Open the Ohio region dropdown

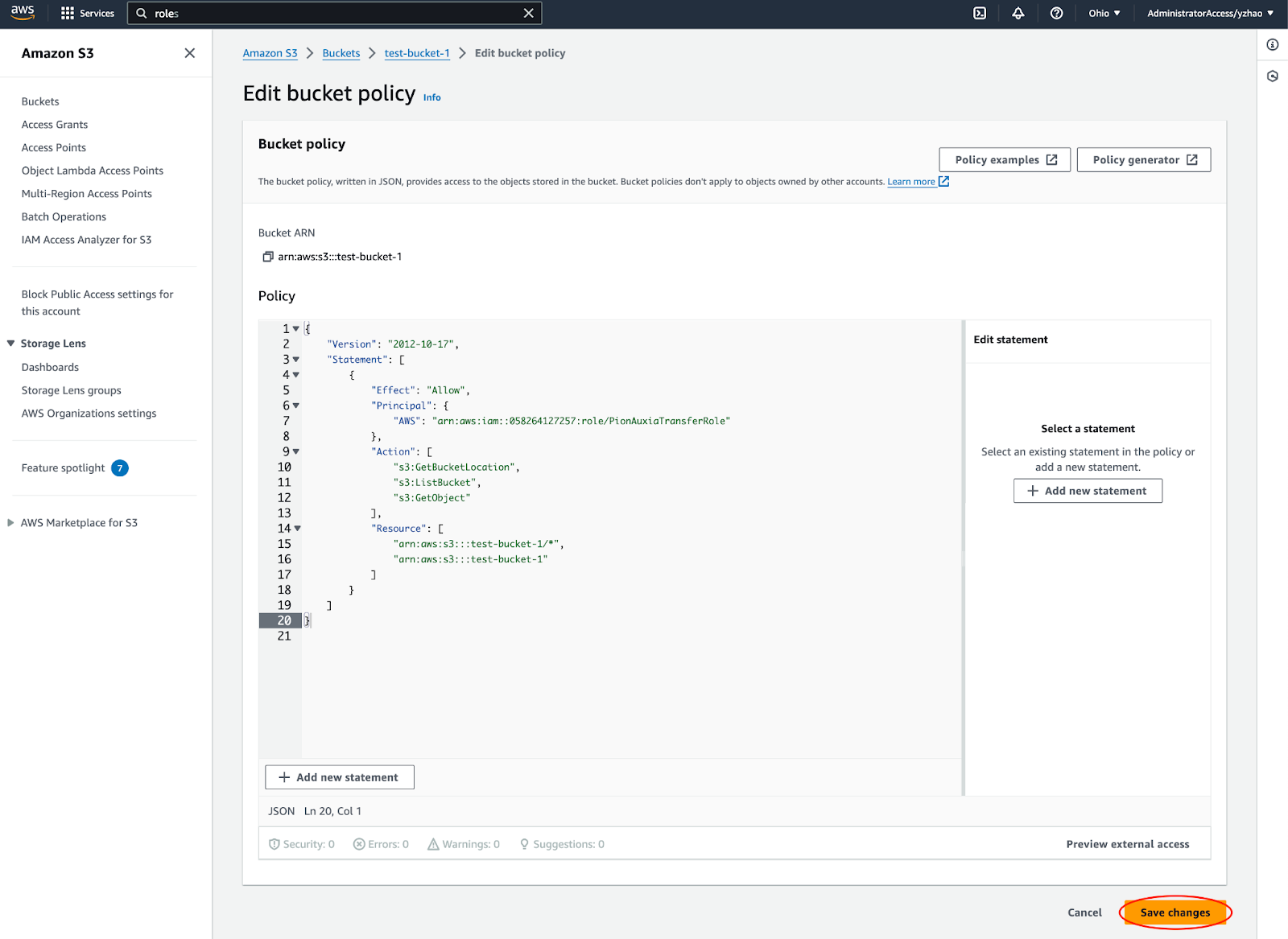click(1104, 13)
